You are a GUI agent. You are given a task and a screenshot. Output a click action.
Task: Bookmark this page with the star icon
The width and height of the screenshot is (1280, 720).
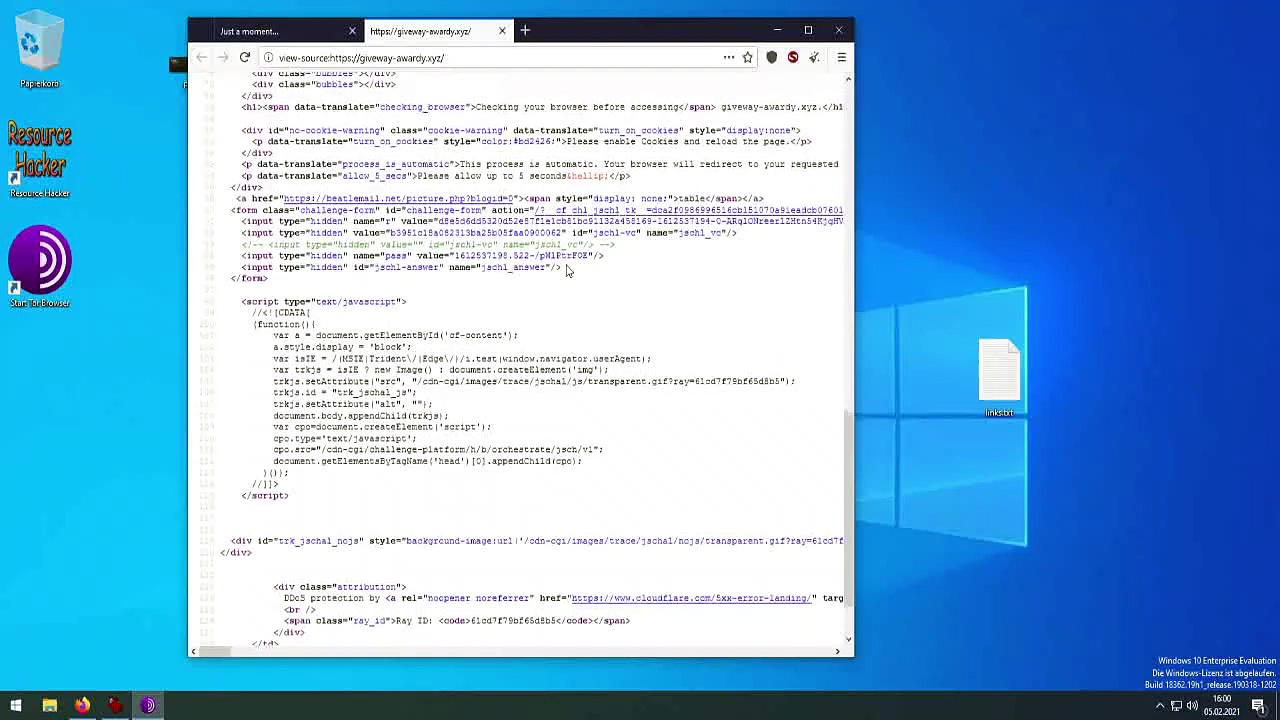747,58
